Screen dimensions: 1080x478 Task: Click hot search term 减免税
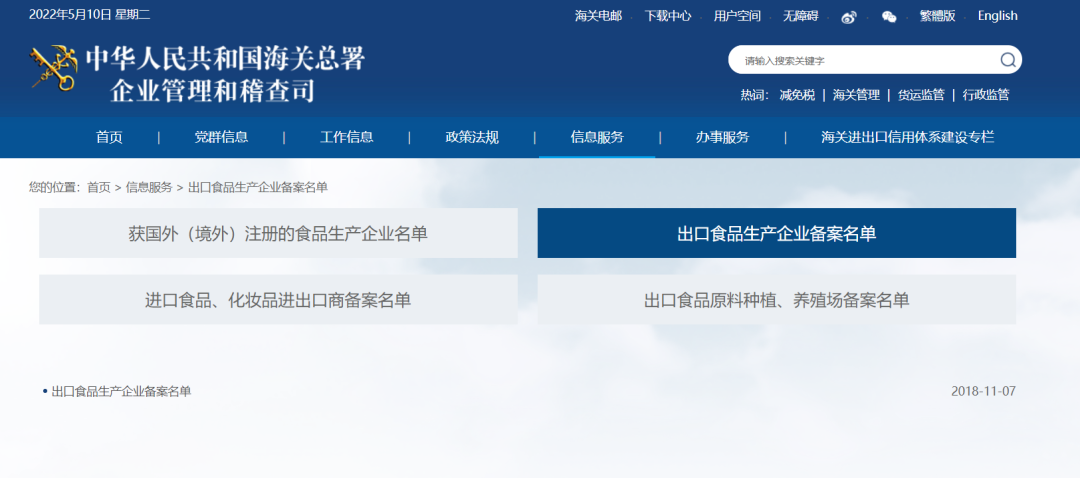coord(797,95)
